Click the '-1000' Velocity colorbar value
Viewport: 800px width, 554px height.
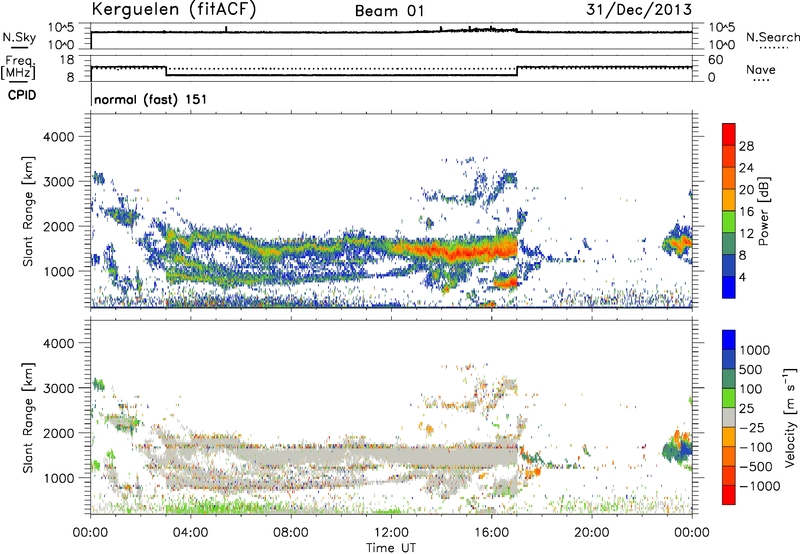point(760,486)
